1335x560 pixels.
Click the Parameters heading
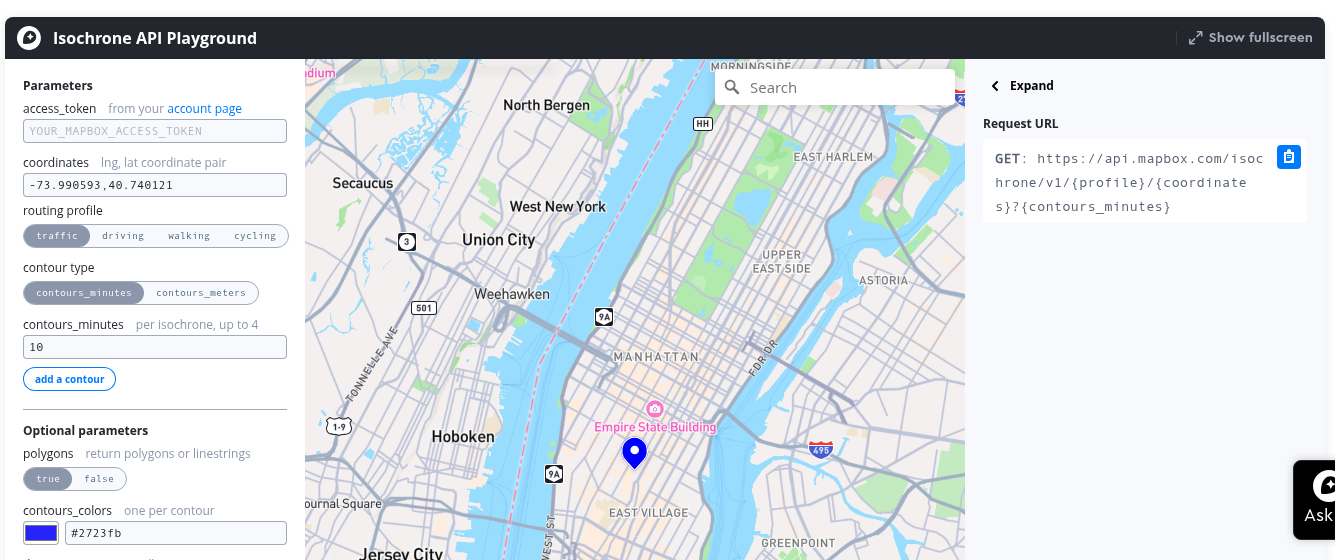click(x=58, y=86)
